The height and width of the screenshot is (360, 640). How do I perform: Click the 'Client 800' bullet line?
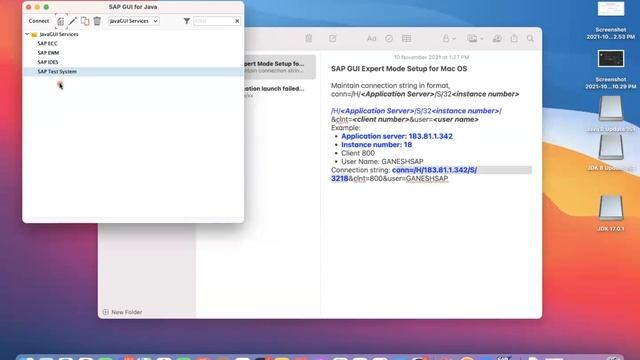pyautogui.click(x=358, y=153)
